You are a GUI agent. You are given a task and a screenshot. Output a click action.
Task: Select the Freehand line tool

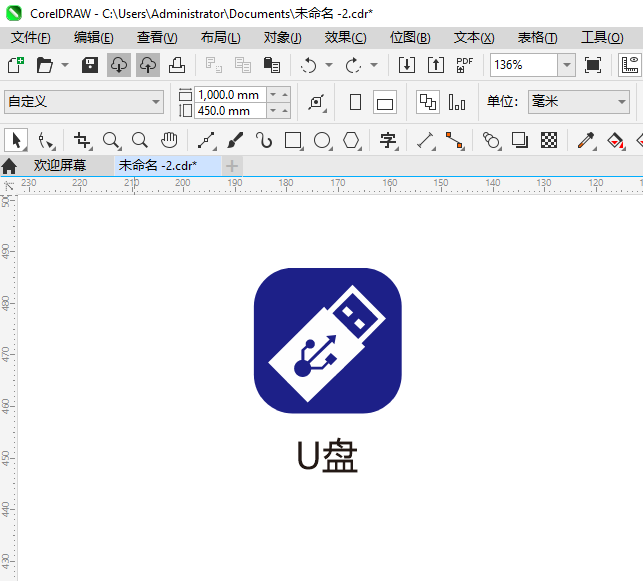[207, 141]
